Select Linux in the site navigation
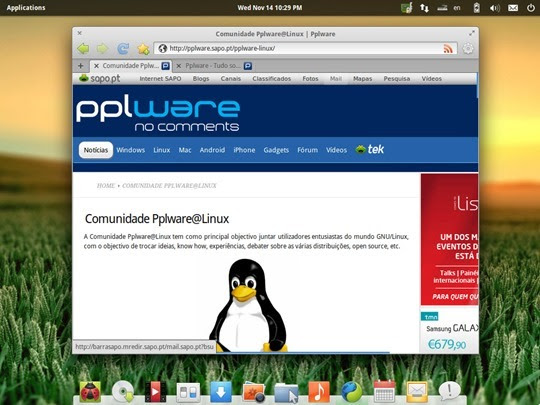The image size is (540, 405). (x=162, y=150)
